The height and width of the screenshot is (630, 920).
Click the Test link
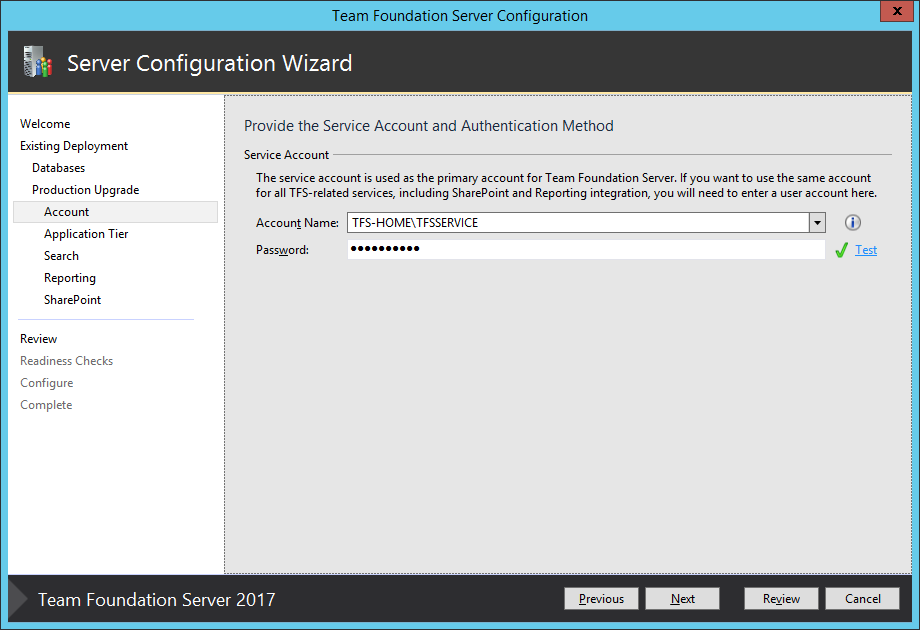coord(866,250)
